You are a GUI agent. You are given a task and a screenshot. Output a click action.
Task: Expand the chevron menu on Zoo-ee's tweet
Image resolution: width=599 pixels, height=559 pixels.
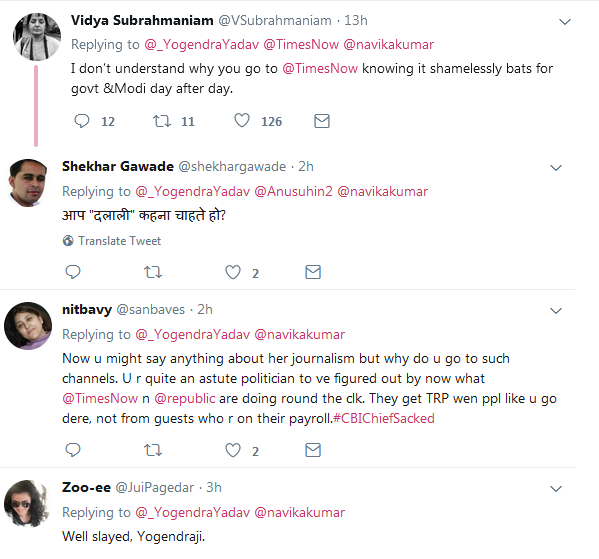(x=555, y=488)
